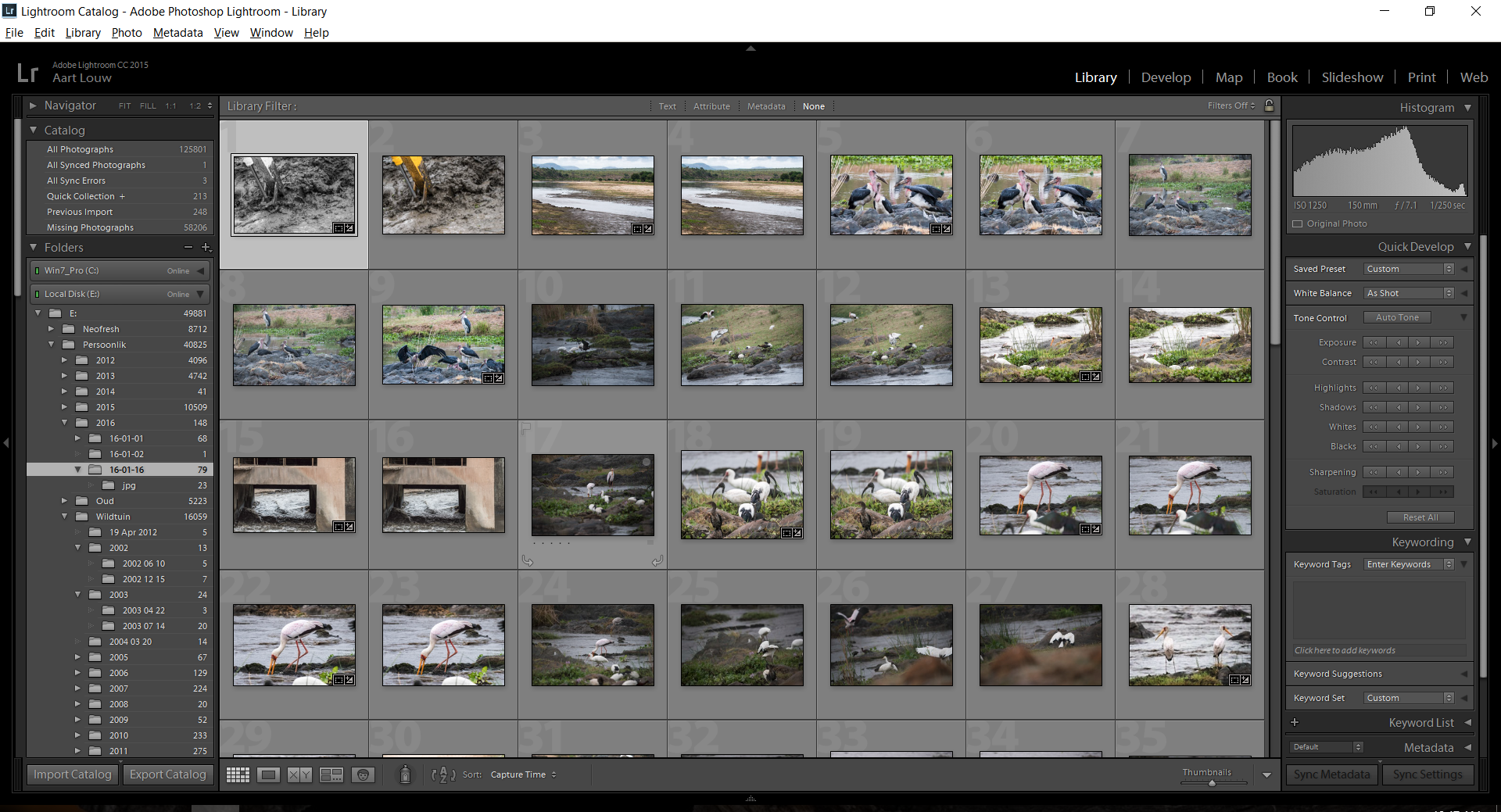The width and height of the screenshot is (1501, 812).
Task: Set Navigator zoom to FIT
Action: [125, 106]
